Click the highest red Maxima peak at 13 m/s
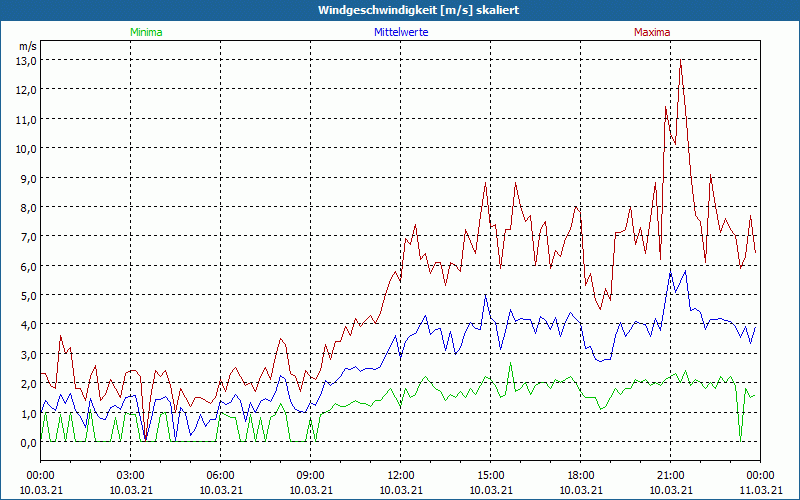 [x=681, y=61]
